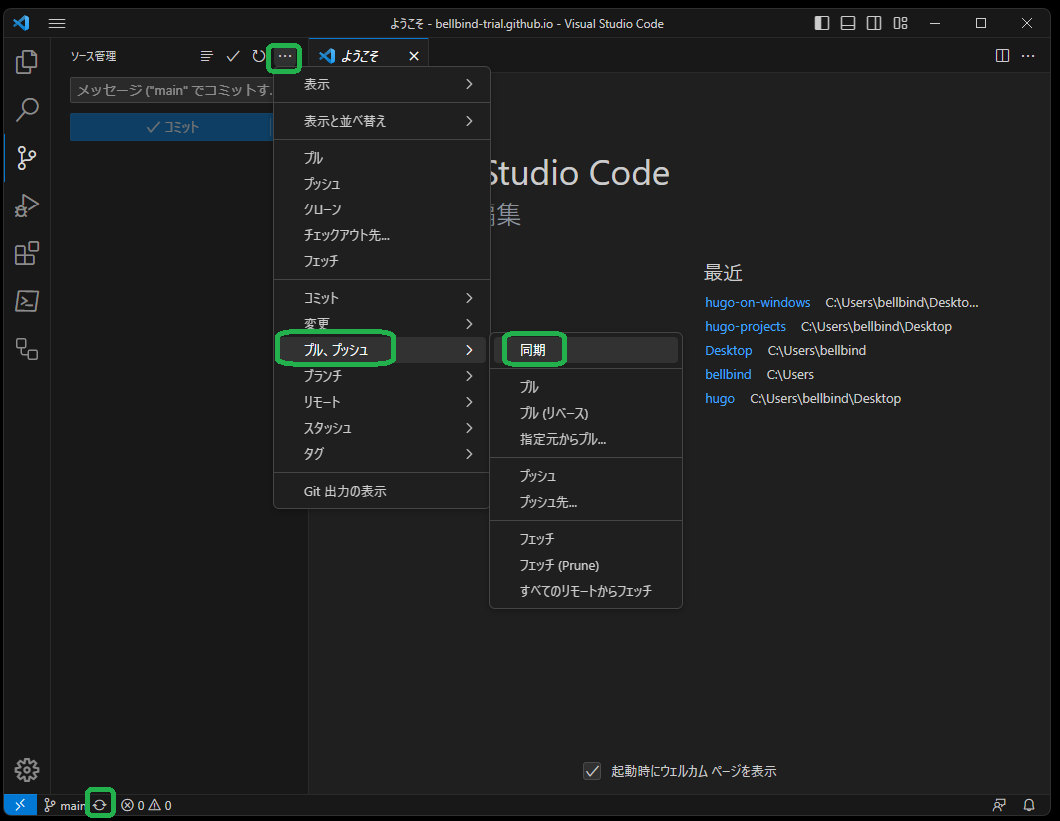This screenshot has width=1060, height=821.
Task: Select 指定元からプル... submenu entry
Action: click(x=585, y=439)
